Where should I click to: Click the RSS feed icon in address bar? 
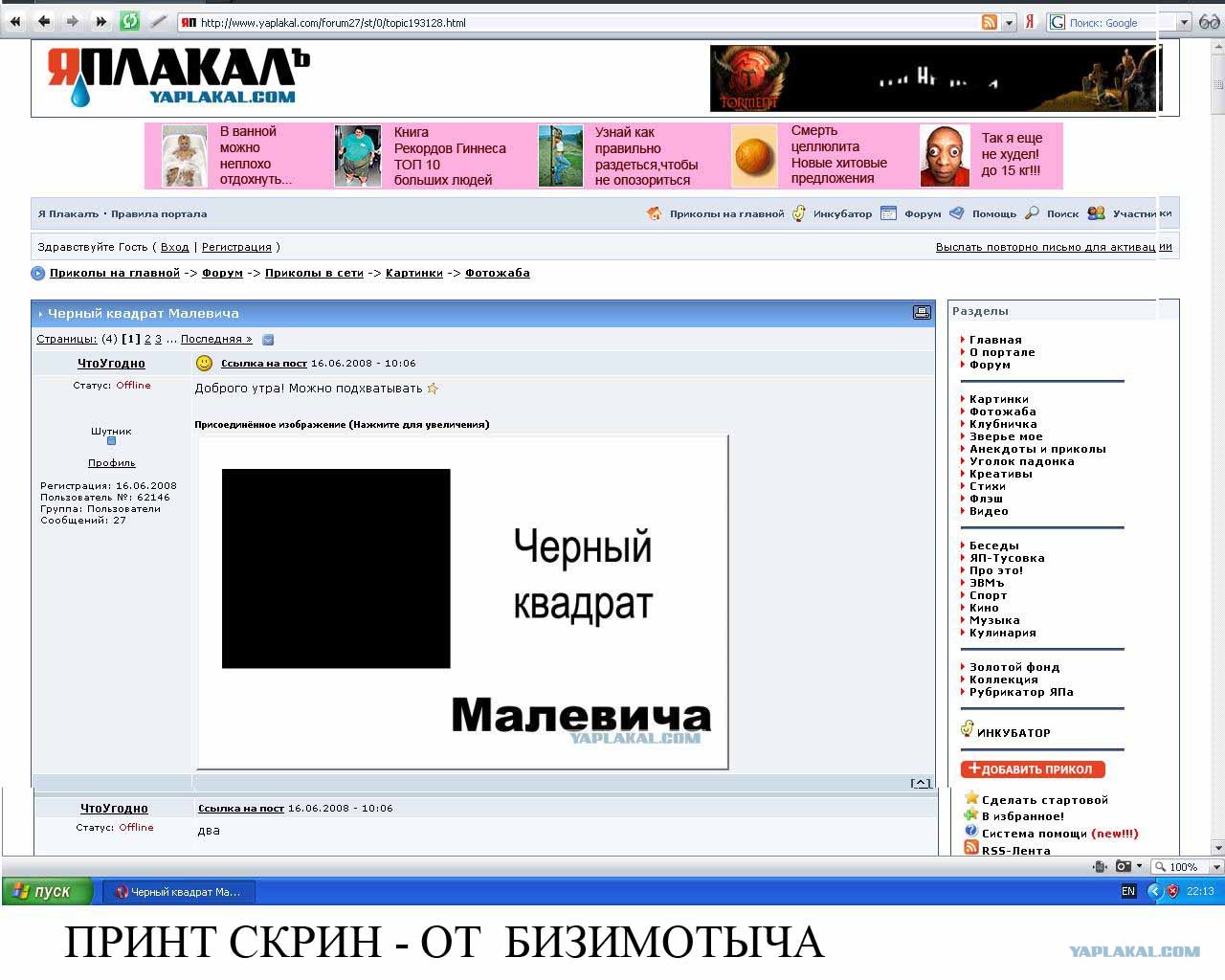(990, 22)
